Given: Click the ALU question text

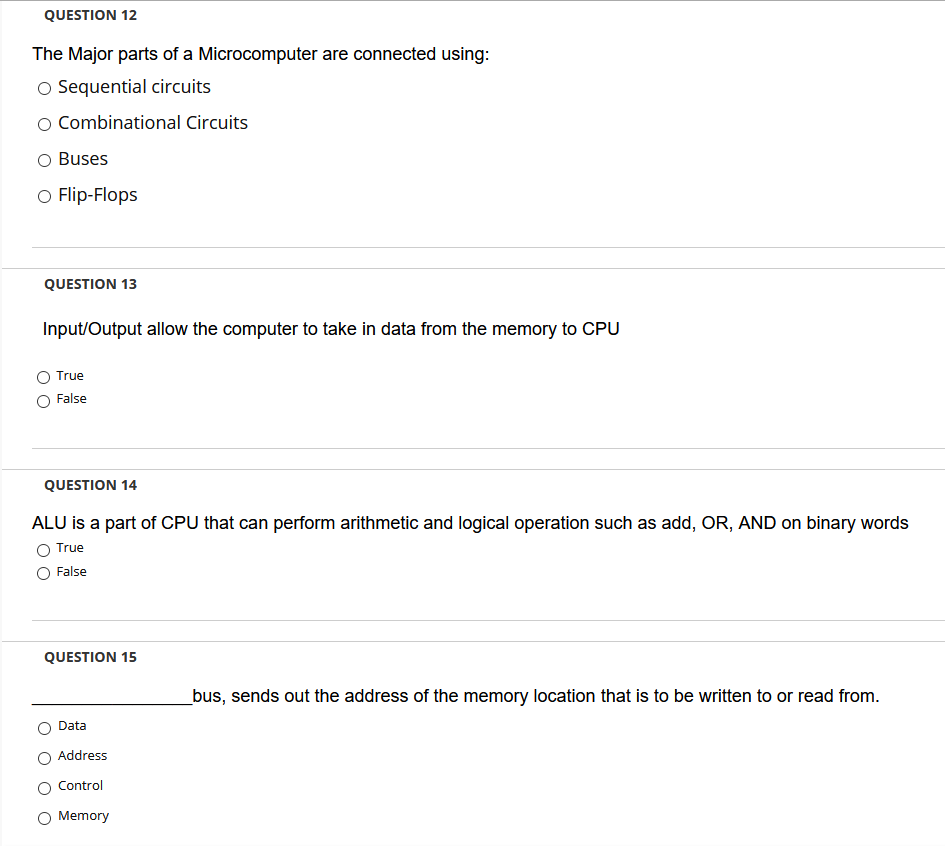Looking at the screenshot, I should pyautogui.click(x=470, y=522).
